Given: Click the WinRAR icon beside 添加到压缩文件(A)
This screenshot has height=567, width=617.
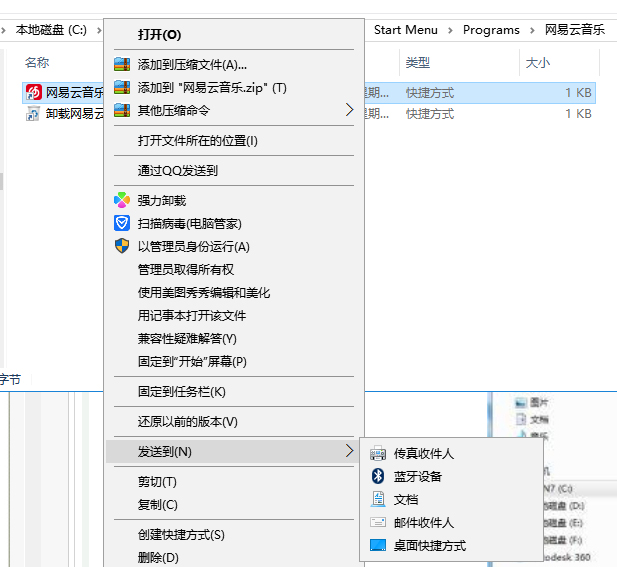Looking at the screenshot, I should coord(122,64).
